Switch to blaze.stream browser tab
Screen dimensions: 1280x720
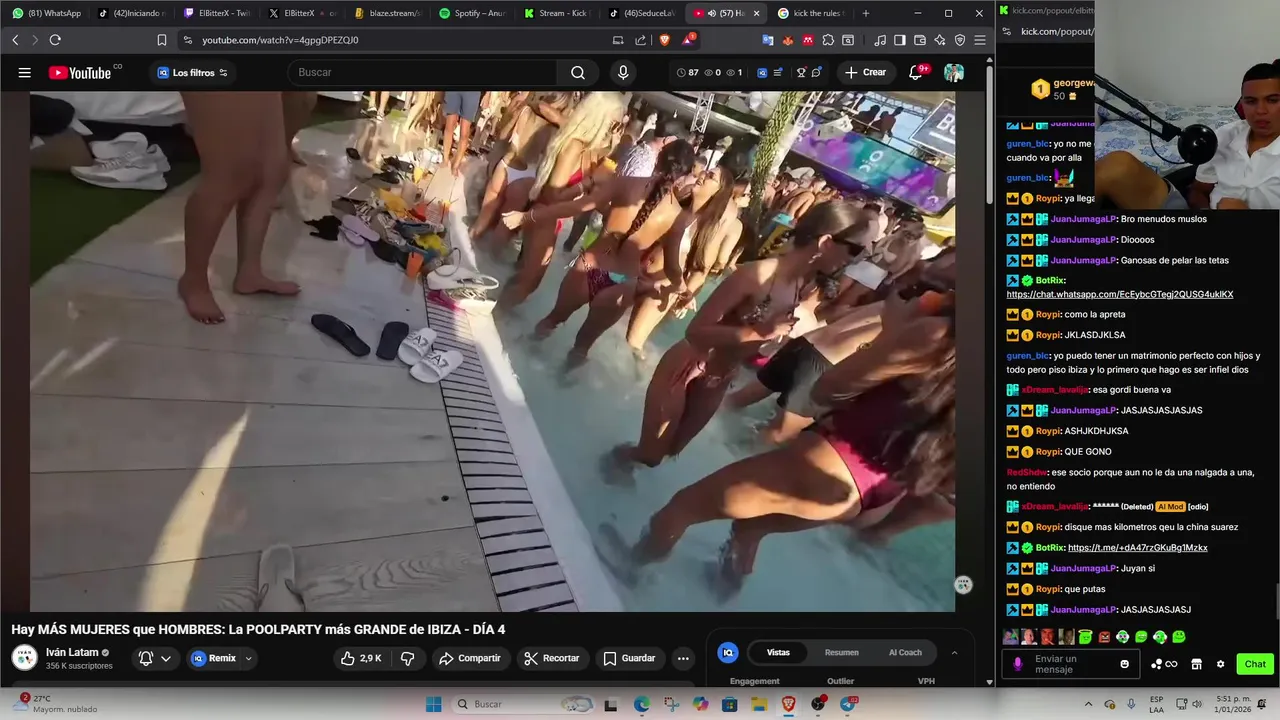pyautogui.click(x=389, y=13)
